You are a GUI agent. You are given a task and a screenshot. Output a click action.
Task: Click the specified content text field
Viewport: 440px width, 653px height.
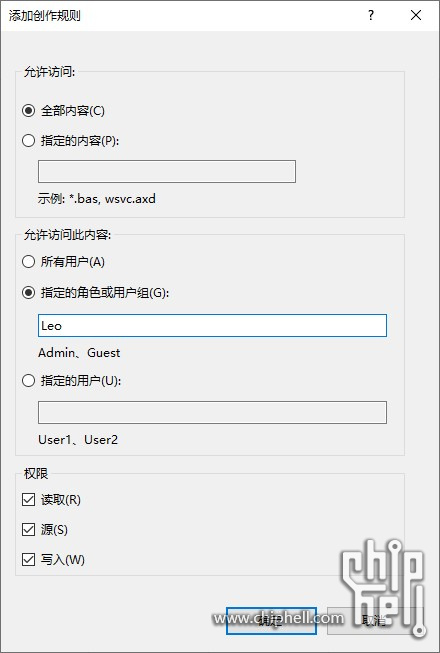click(167, 171)
